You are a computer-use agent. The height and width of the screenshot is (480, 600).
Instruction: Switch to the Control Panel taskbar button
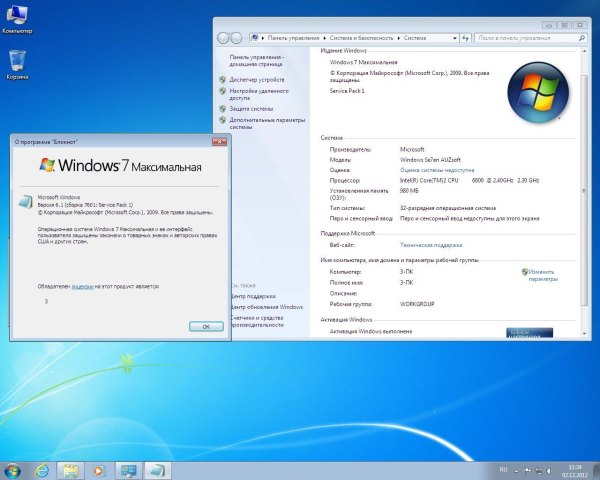pyautogui.click(x=128, y=468)
